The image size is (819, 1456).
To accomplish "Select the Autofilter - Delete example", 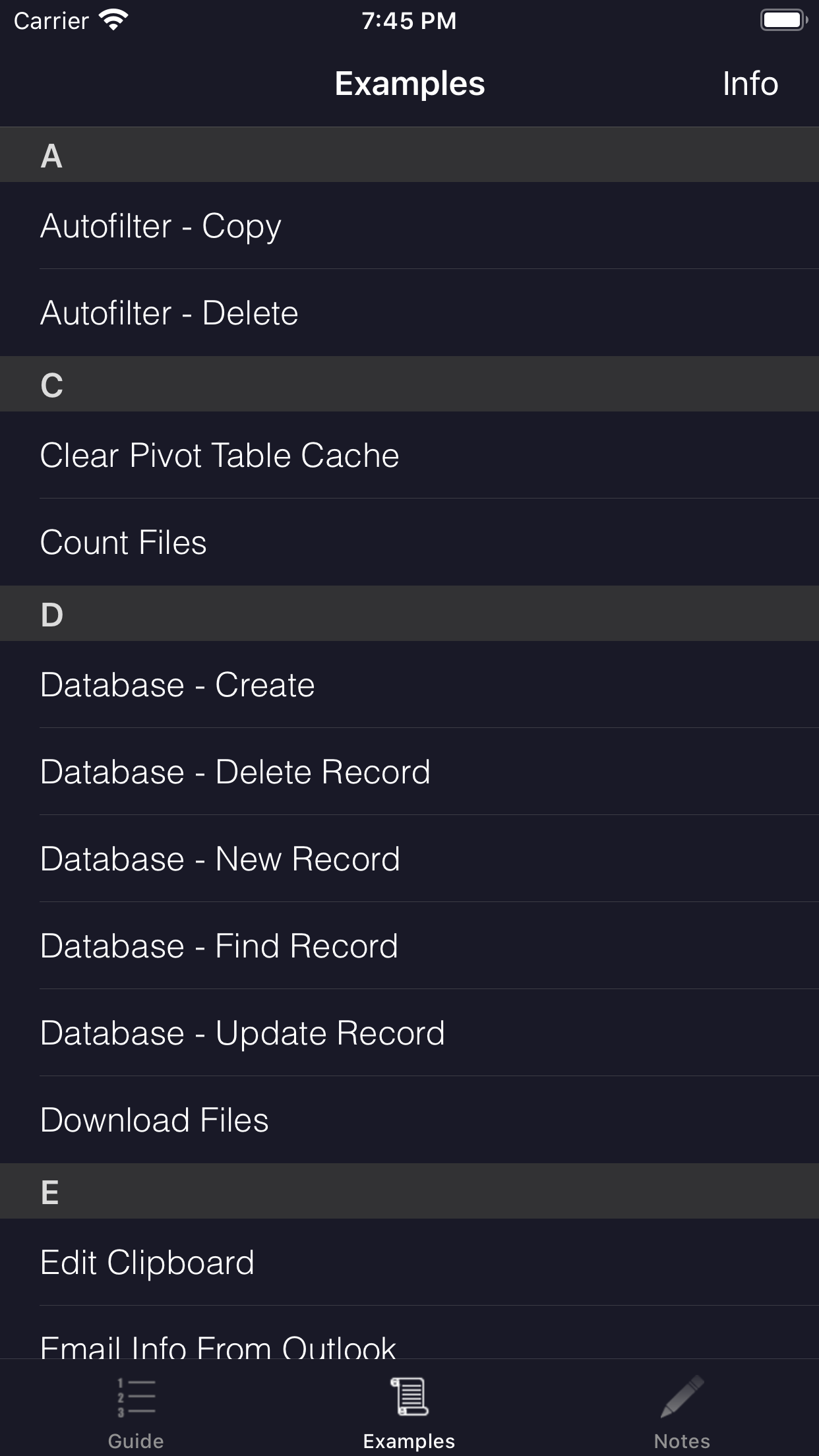I will (x=409, y=313).
